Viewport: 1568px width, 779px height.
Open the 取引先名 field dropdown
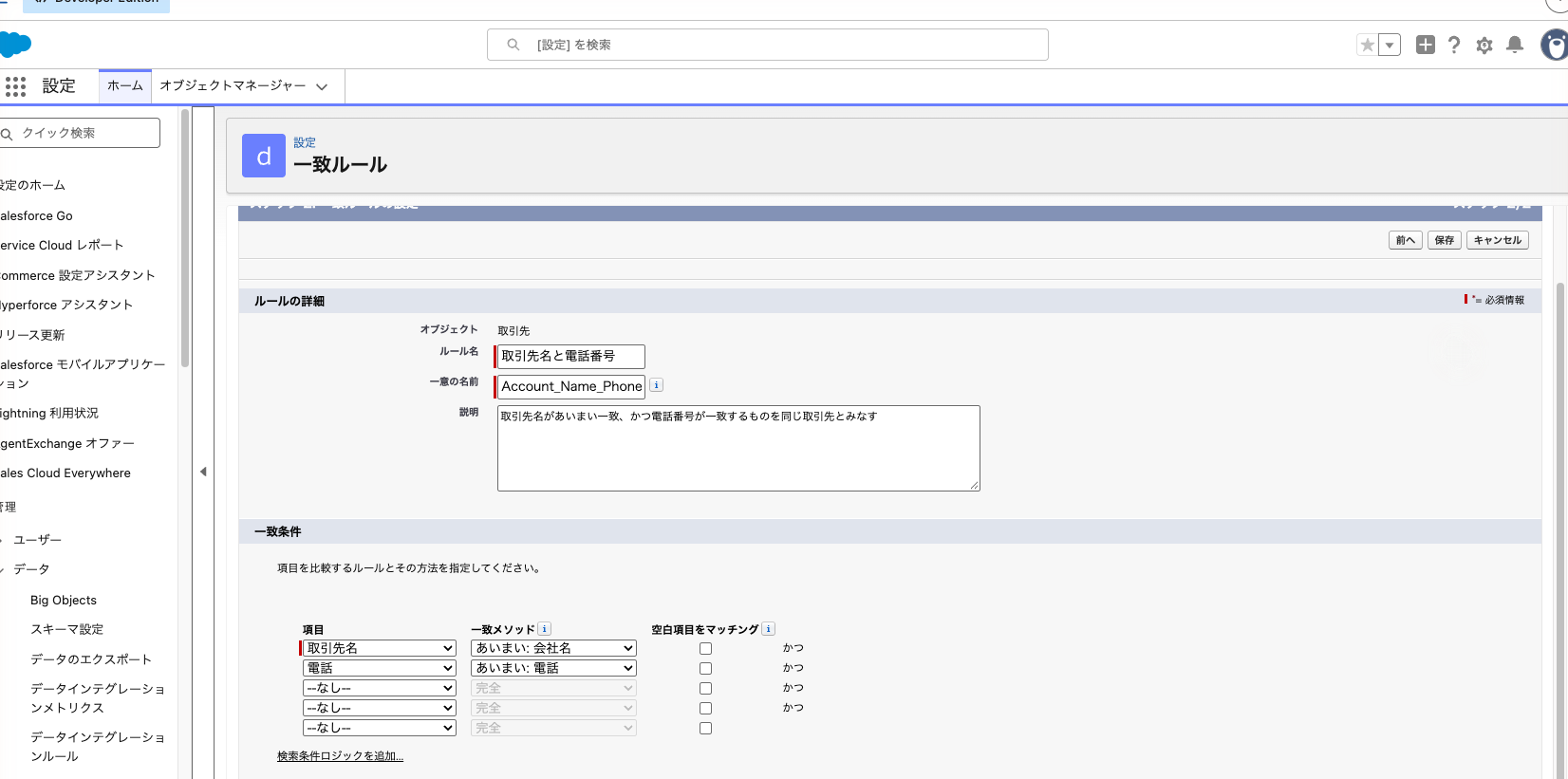coord(380,648)
